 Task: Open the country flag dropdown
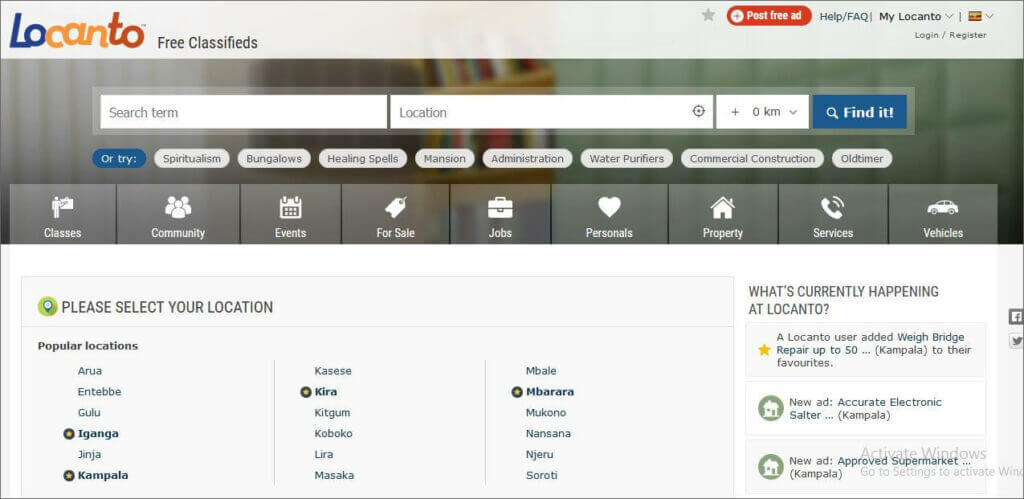coord(980,16)
